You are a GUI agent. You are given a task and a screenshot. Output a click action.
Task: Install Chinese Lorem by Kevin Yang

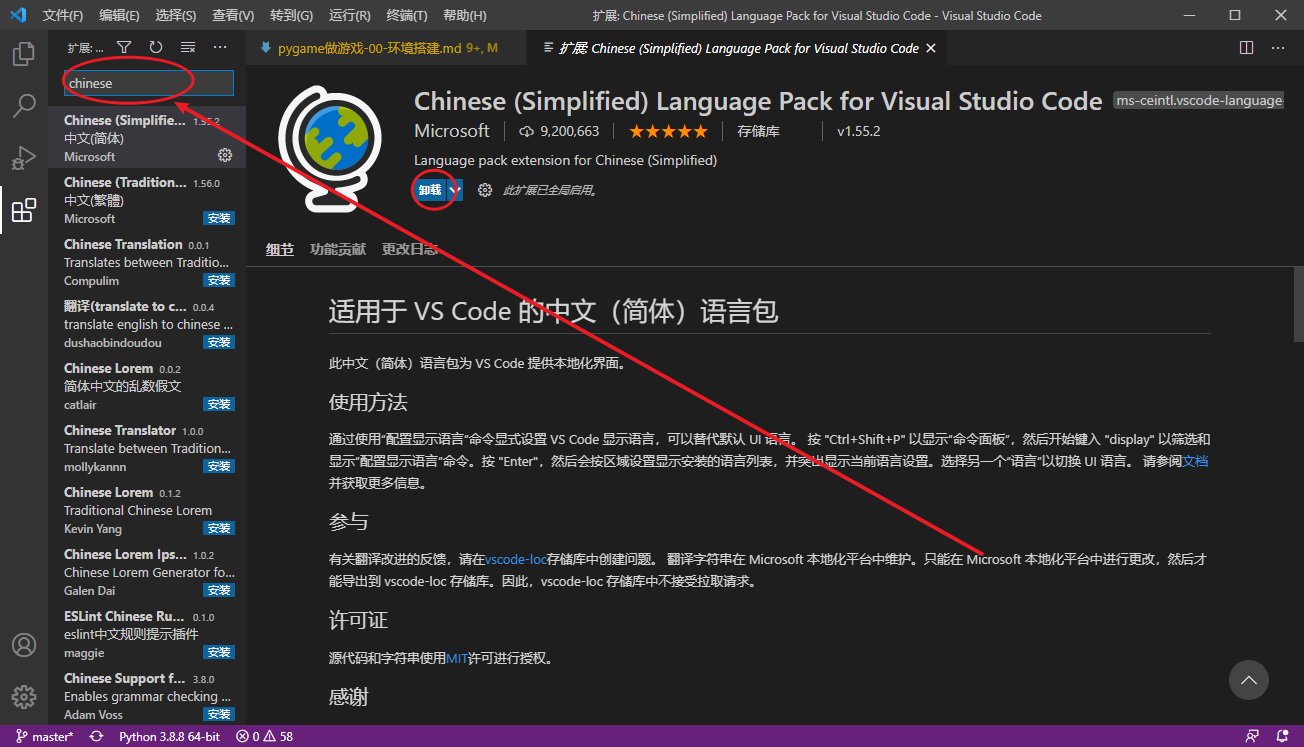pyautogui.click(x=218, y=528)
